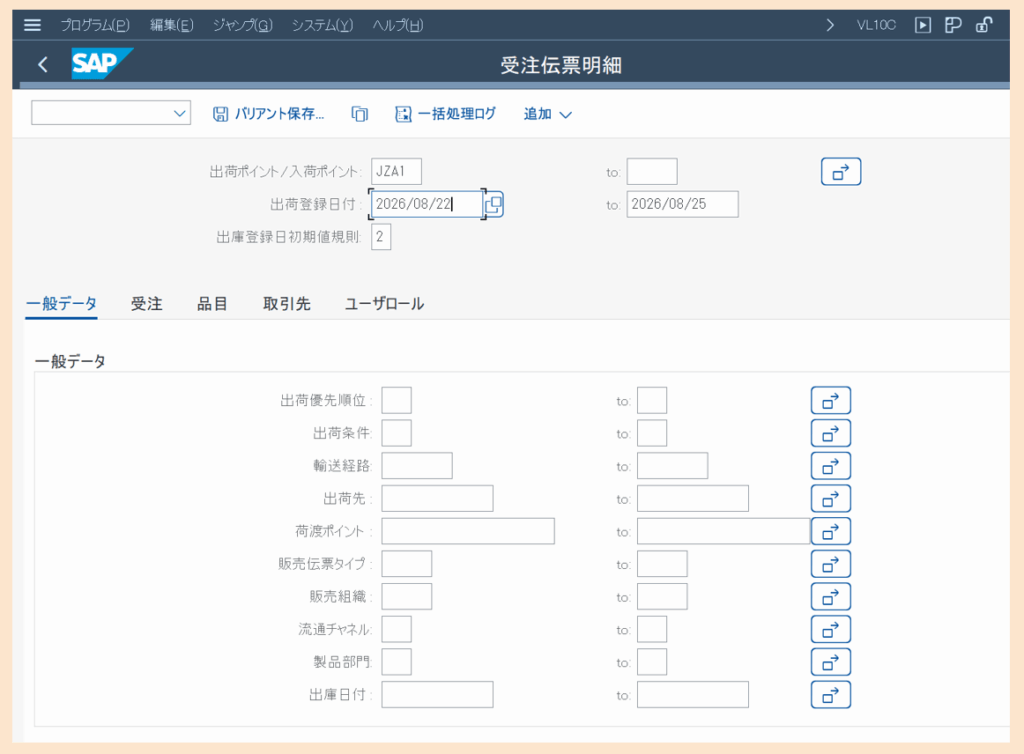Open value help beside 出荷登録日付 field

494,204
